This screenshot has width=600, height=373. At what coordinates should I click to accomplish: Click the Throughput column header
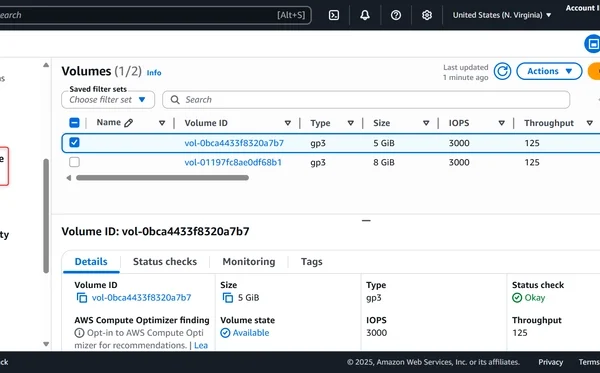click(x=549, y=123)
